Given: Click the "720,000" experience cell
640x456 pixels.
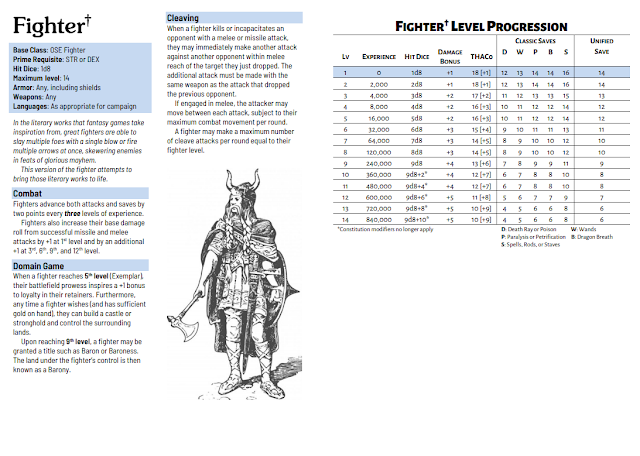Looking at the screenshot, I should click(379, 209).
